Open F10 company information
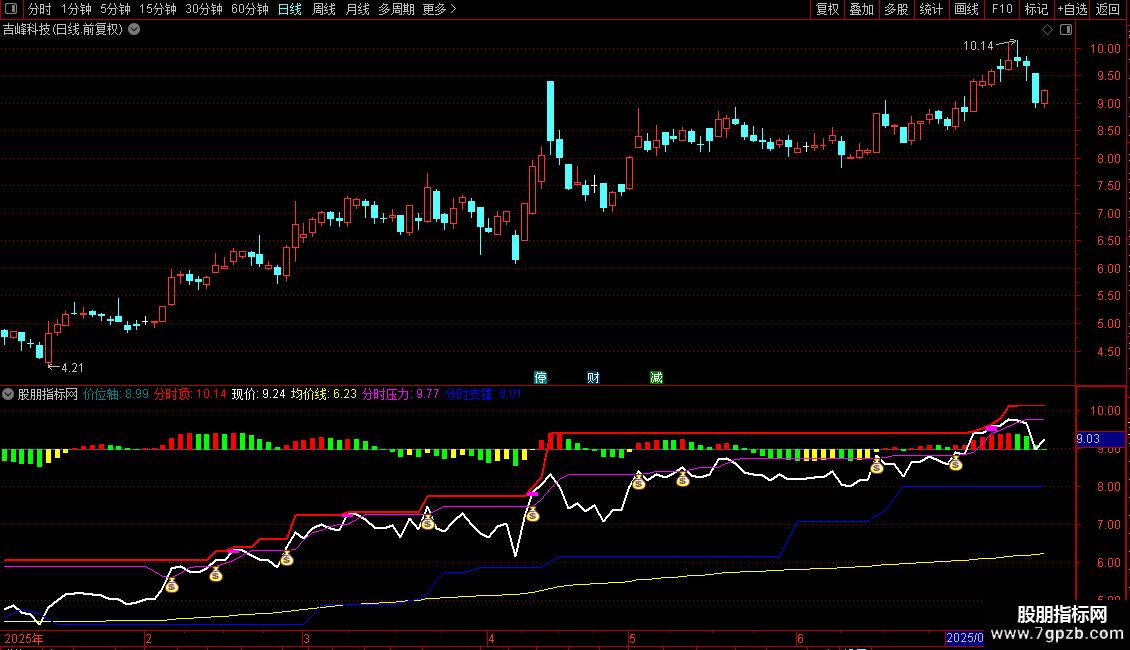The width and height of the screenshot is (1130, 650). click(1002, 9)
